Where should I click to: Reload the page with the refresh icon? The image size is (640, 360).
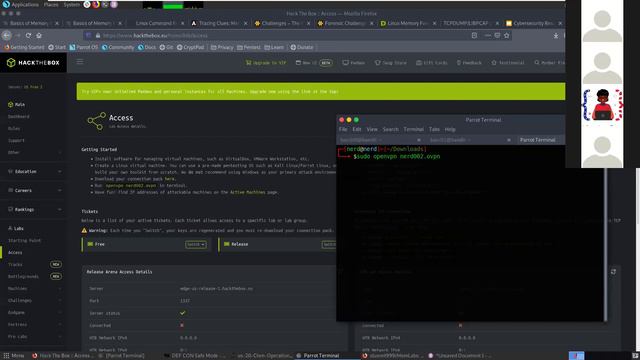[x=28, y=36]
